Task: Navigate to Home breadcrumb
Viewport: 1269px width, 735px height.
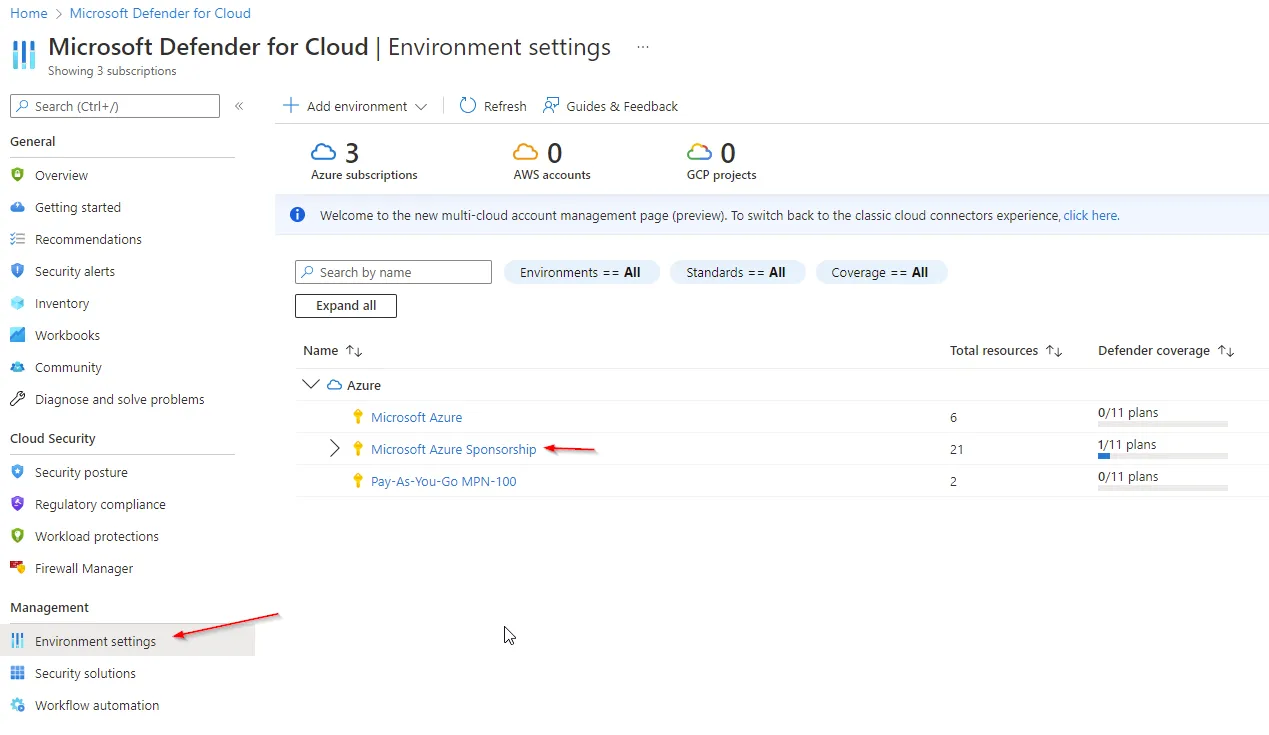Action: coord(29,13)
